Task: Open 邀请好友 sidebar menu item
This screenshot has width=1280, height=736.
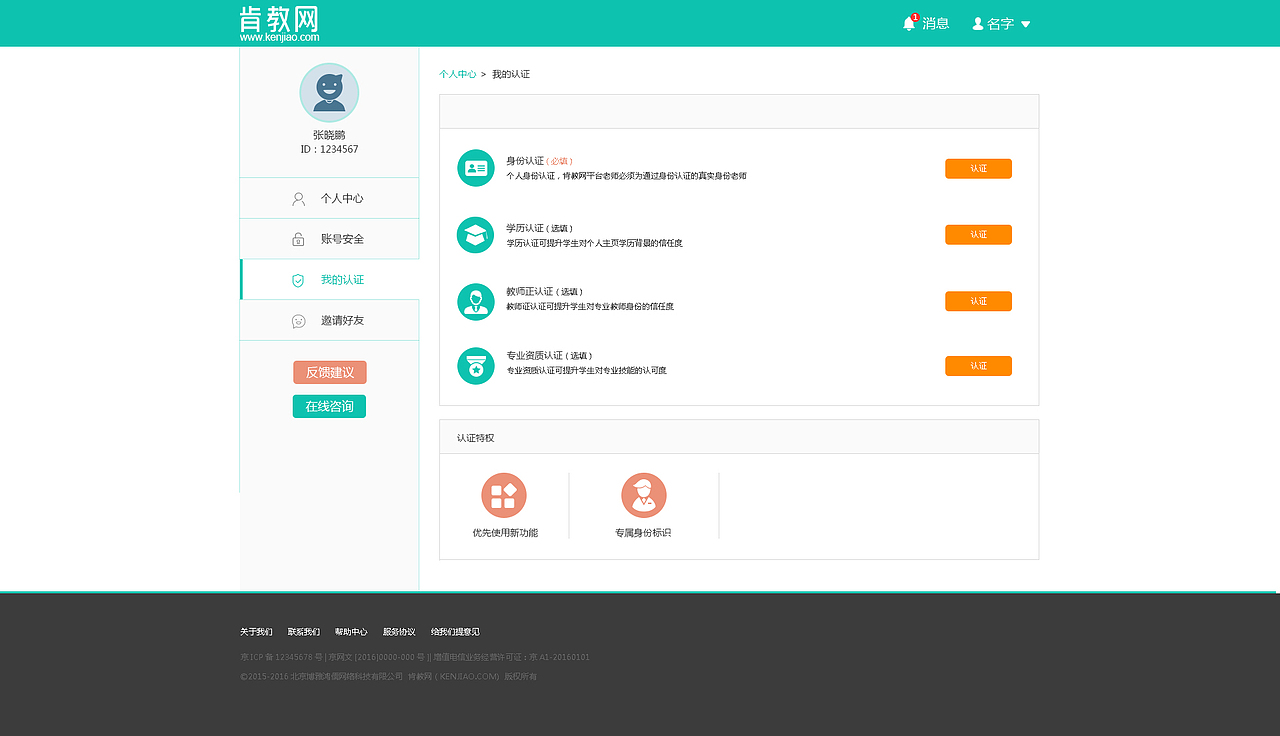Action: click(x=329, y=320)
